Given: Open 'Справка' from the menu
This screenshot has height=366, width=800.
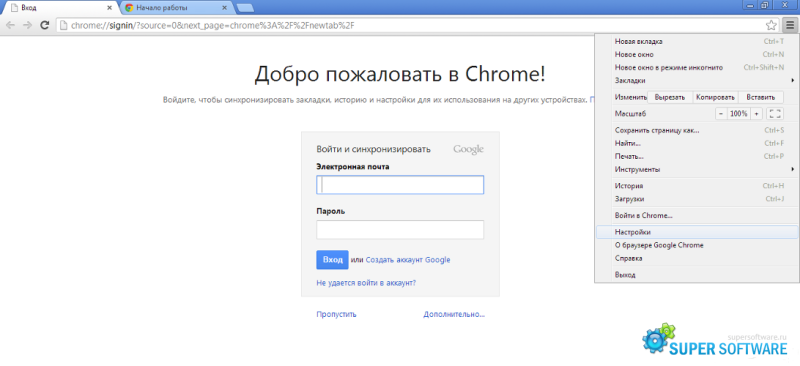Looking at the screenshot, I should (697, 258).
